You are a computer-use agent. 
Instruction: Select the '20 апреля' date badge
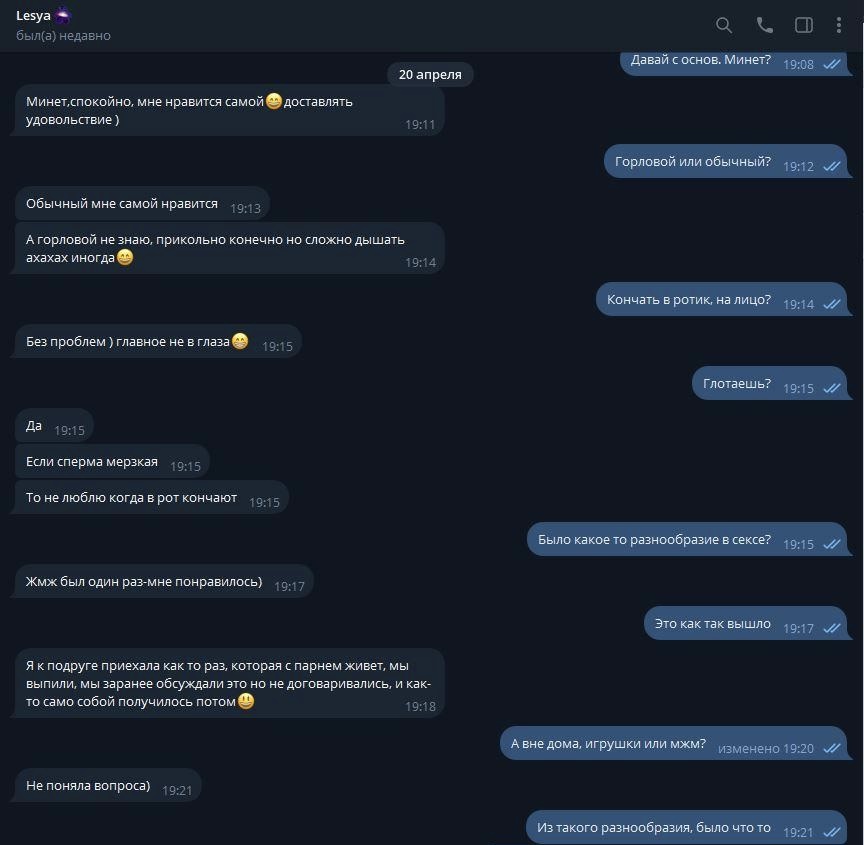click(430, 74)
